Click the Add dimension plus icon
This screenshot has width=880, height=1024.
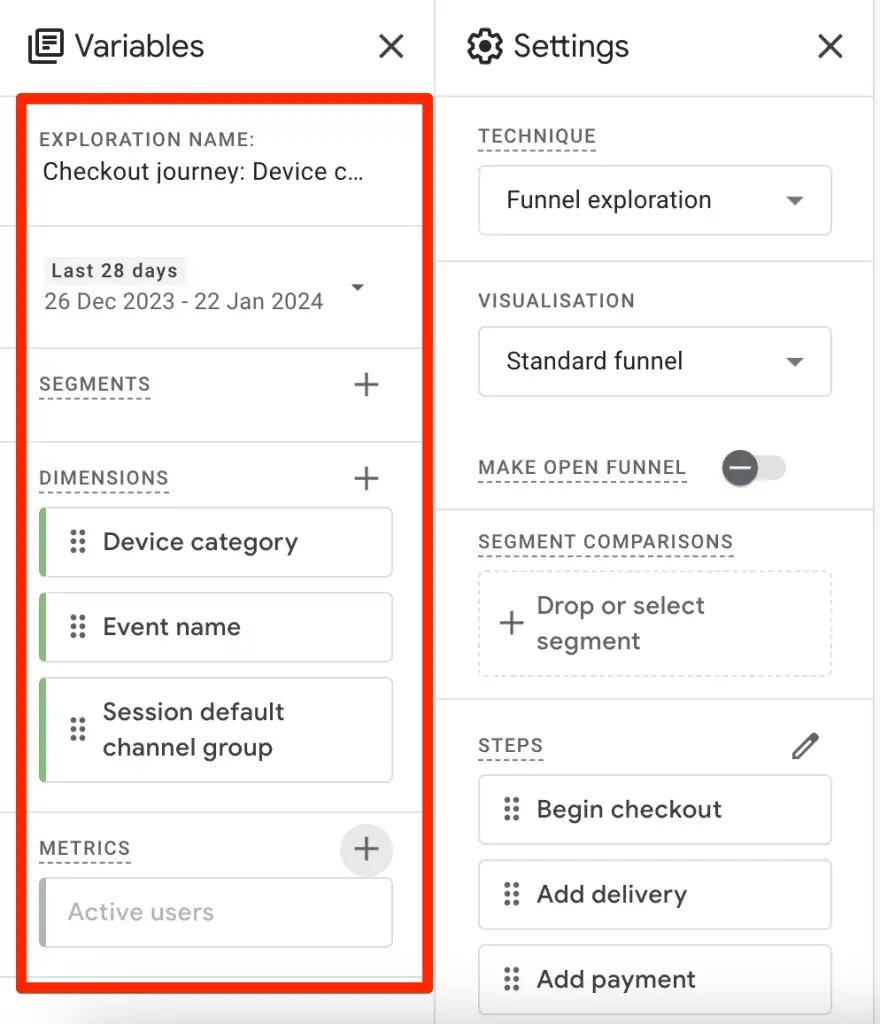click(x=366, y=478)
